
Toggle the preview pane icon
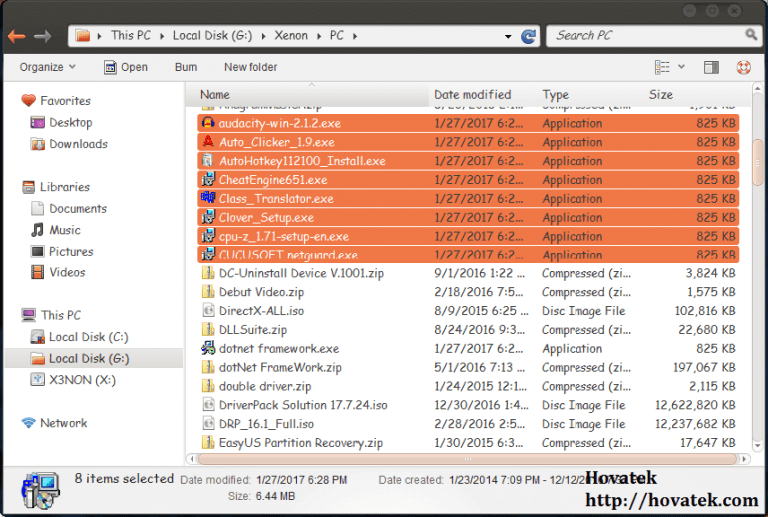tap(711, 67)
